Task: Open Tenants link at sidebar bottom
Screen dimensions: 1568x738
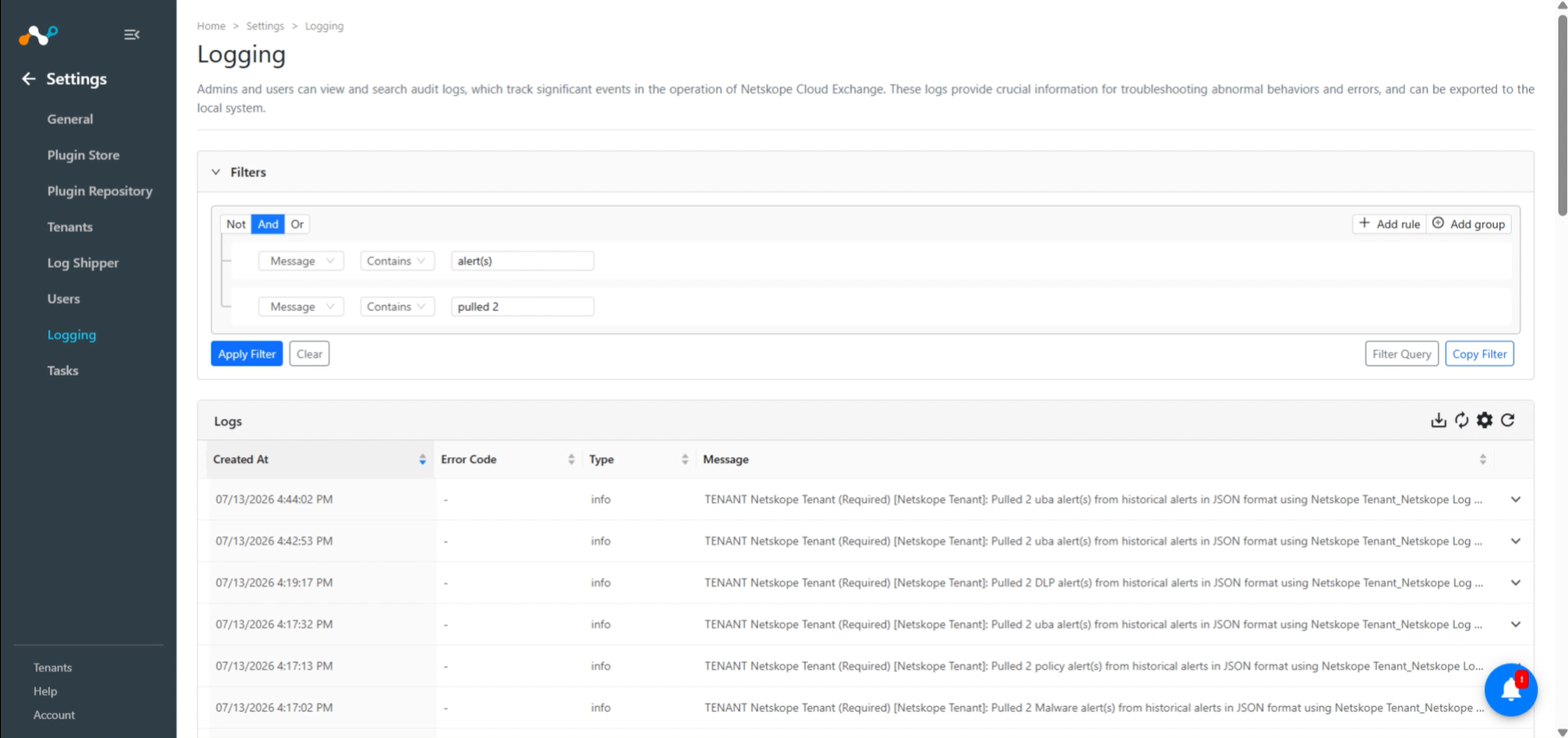Action: click(x=53, y=668)
